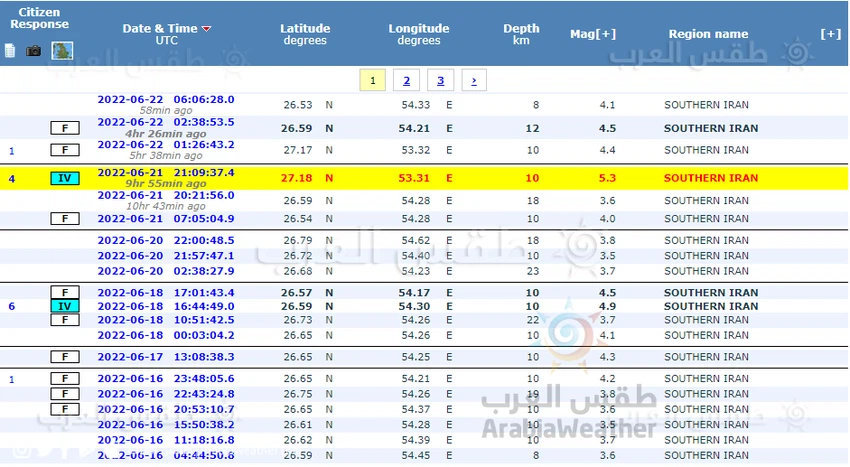Open earthquake 2022-06-21 21:09:37.4 details

(x=166, y=172)
